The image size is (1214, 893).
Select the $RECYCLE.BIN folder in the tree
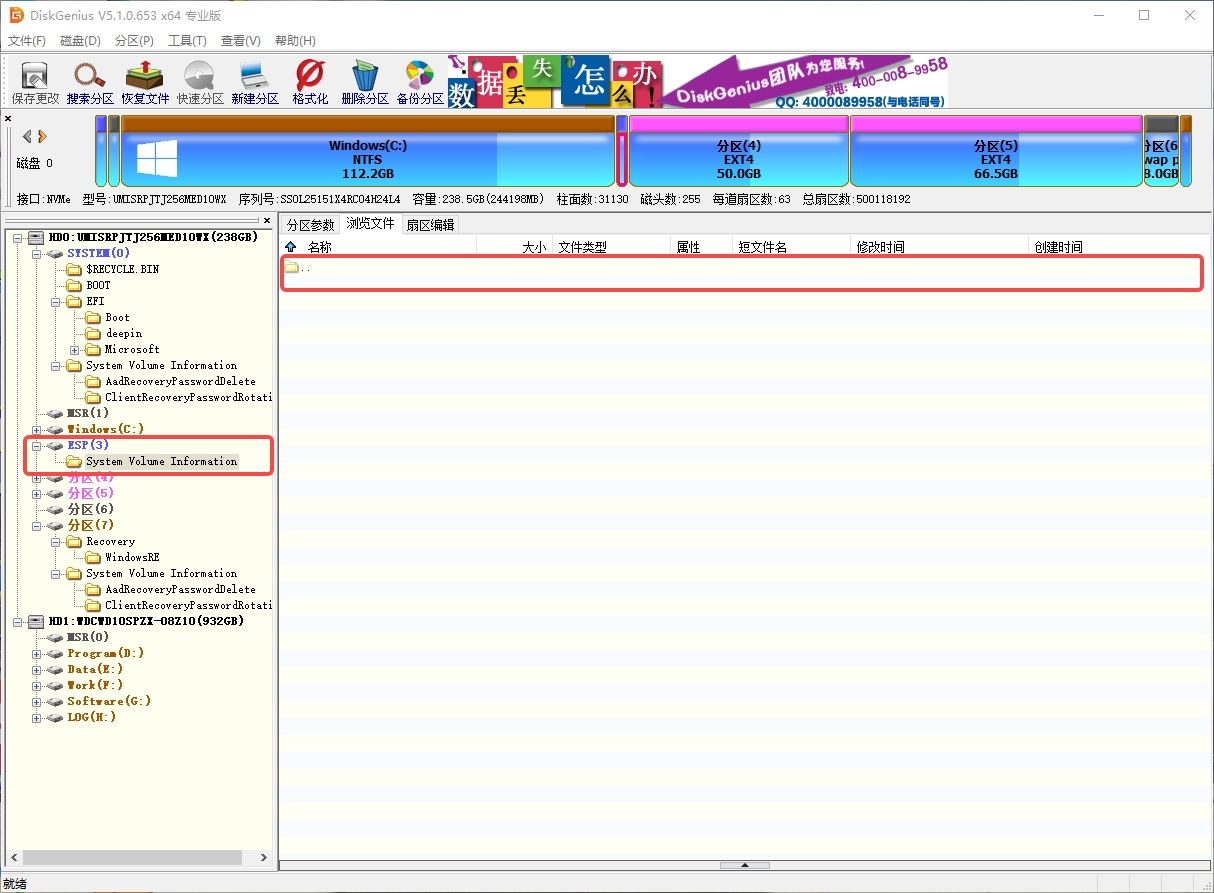[122, 269]
